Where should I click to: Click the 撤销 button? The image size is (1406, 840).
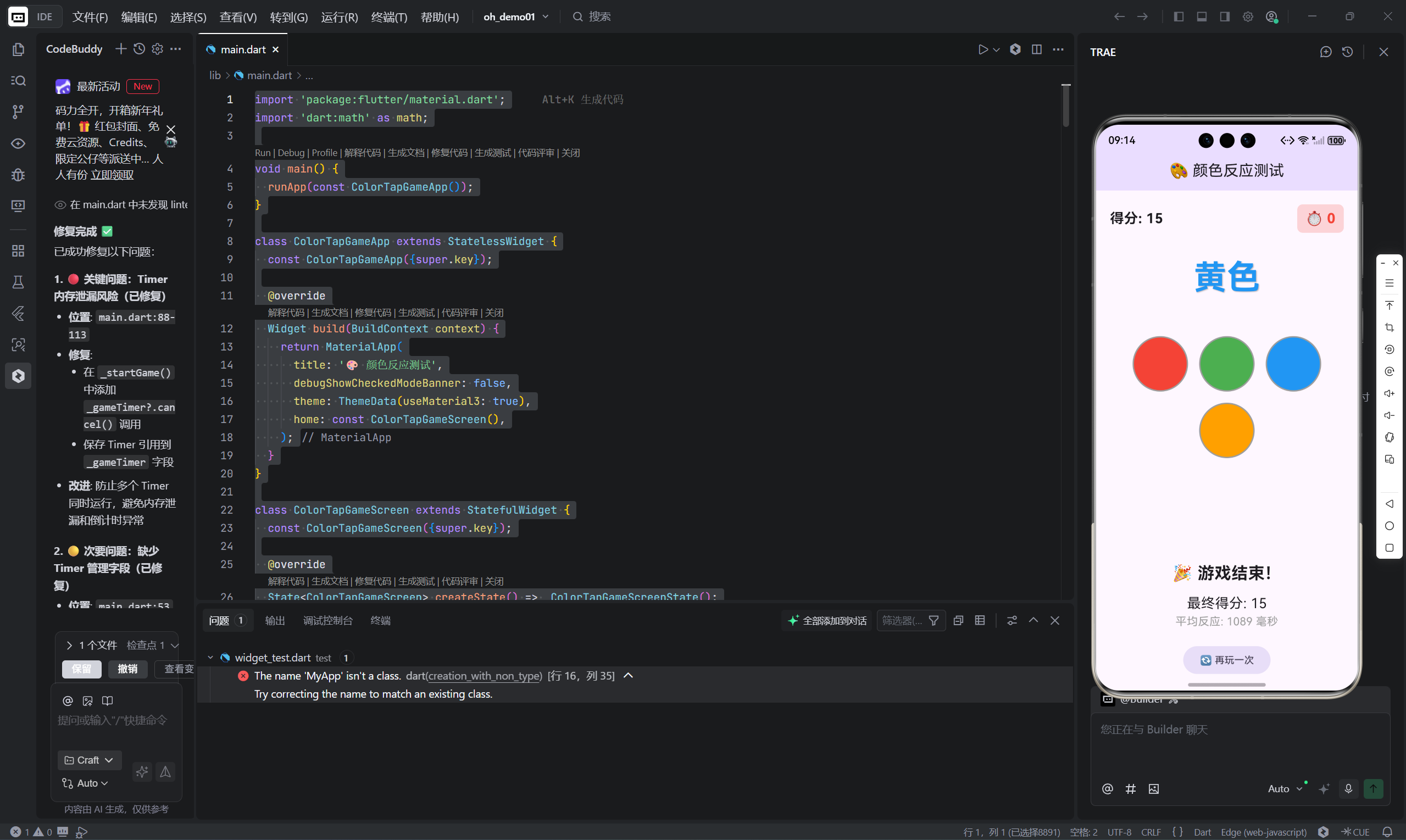(127, 669)
